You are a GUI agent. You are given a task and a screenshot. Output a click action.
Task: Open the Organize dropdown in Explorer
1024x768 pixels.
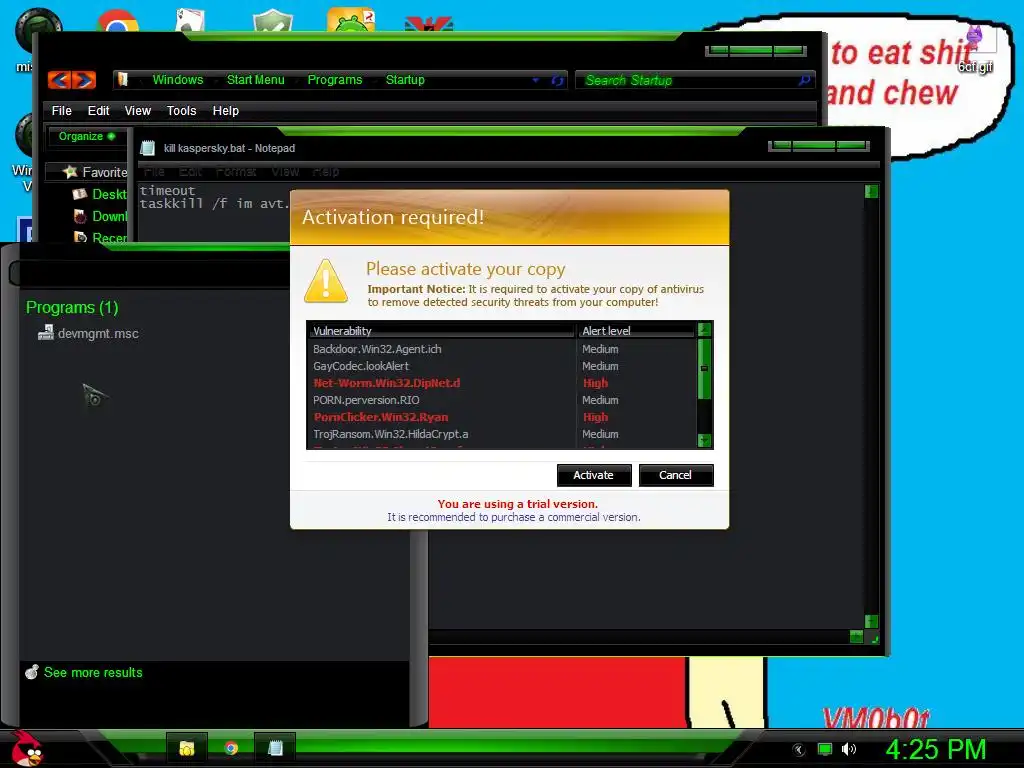pyautogui.click(x=87, y=136)
